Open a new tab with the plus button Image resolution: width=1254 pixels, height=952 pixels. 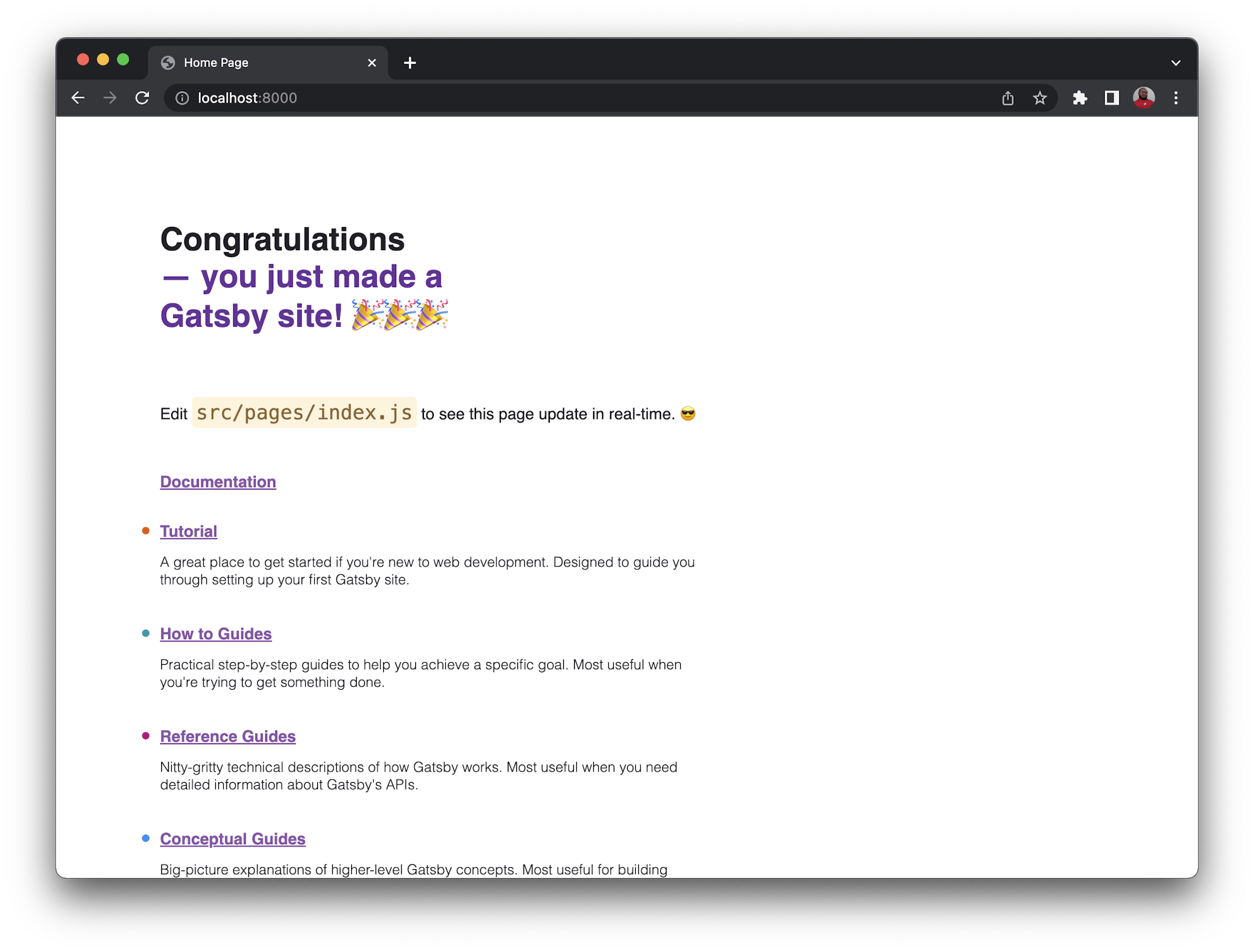coord(410,63)
